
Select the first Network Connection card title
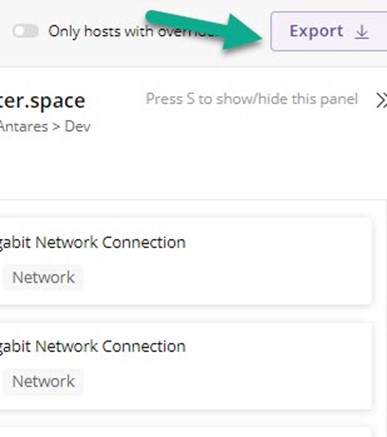click(x=93, y=242)
